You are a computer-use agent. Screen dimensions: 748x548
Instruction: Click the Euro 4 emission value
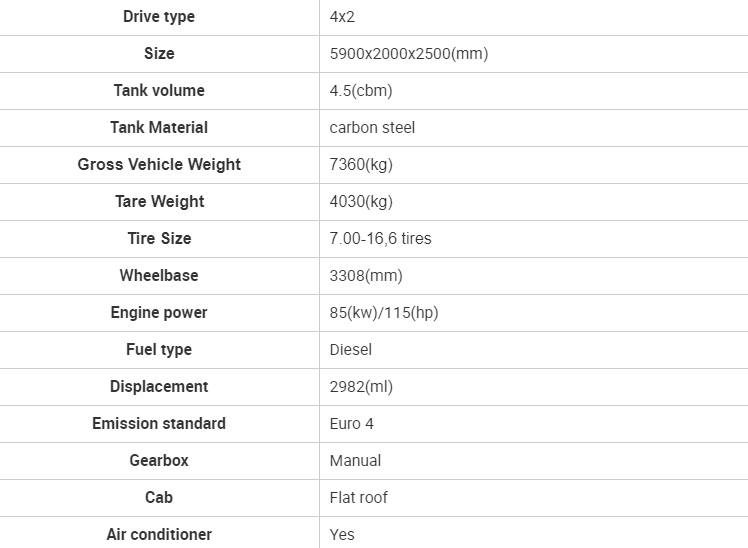[352, 424]
